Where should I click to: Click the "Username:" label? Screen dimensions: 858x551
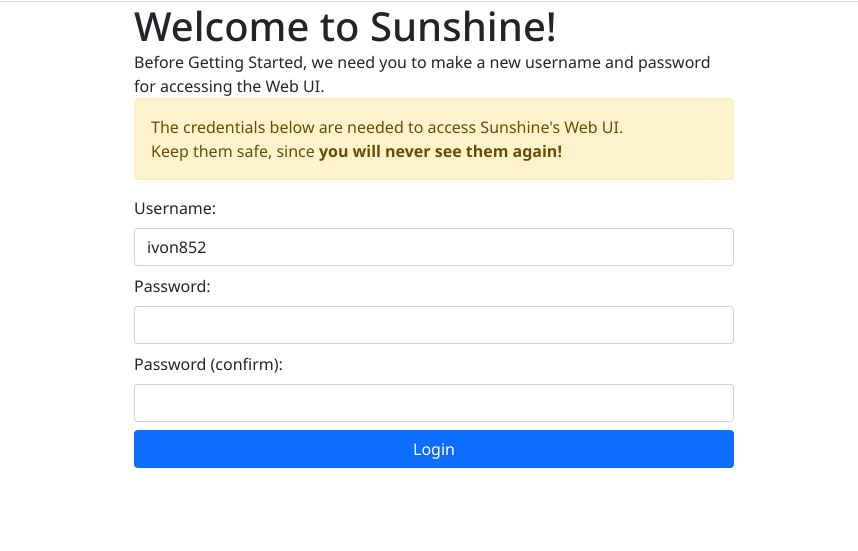175,208
